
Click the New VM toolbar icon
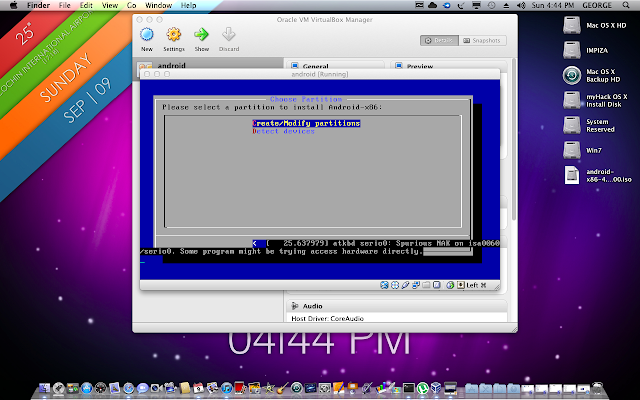click(147, 35)
